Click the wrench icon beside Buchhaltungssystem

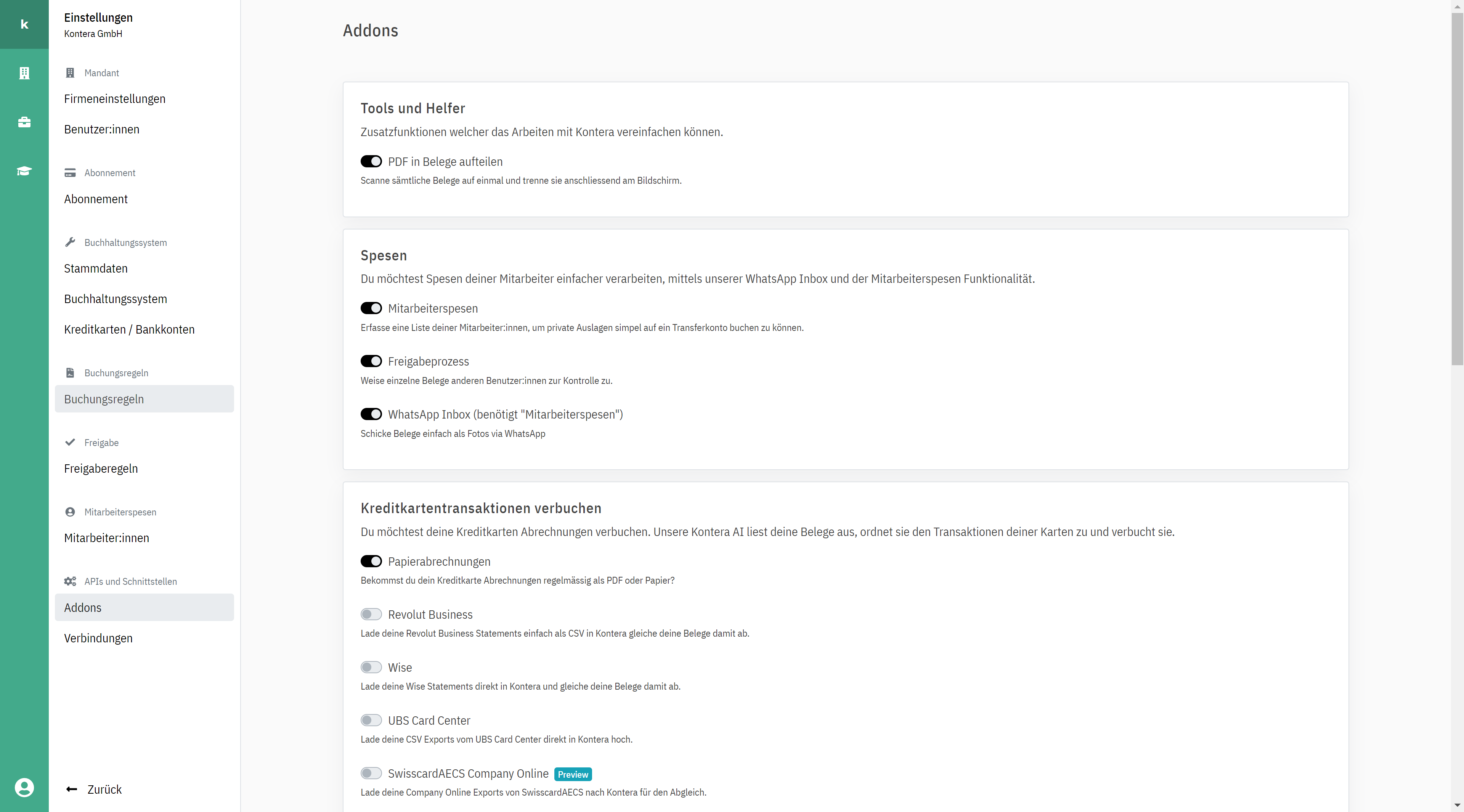point(70,242)
